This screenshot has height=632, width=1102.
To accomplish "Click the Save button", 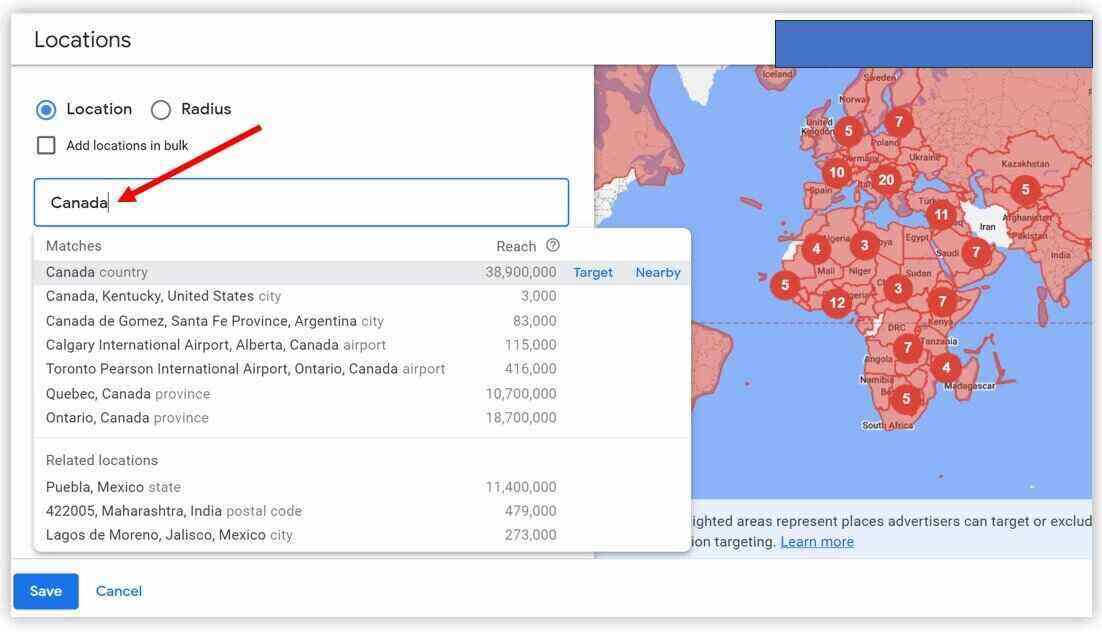I will pos(46,591).
